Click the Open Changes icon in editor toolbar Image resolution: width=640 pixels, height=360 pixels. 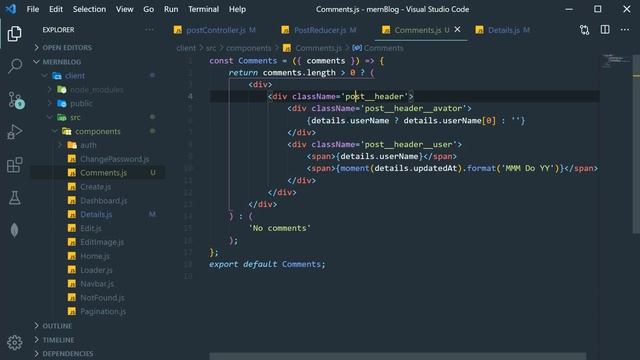[x=584, y=30]
